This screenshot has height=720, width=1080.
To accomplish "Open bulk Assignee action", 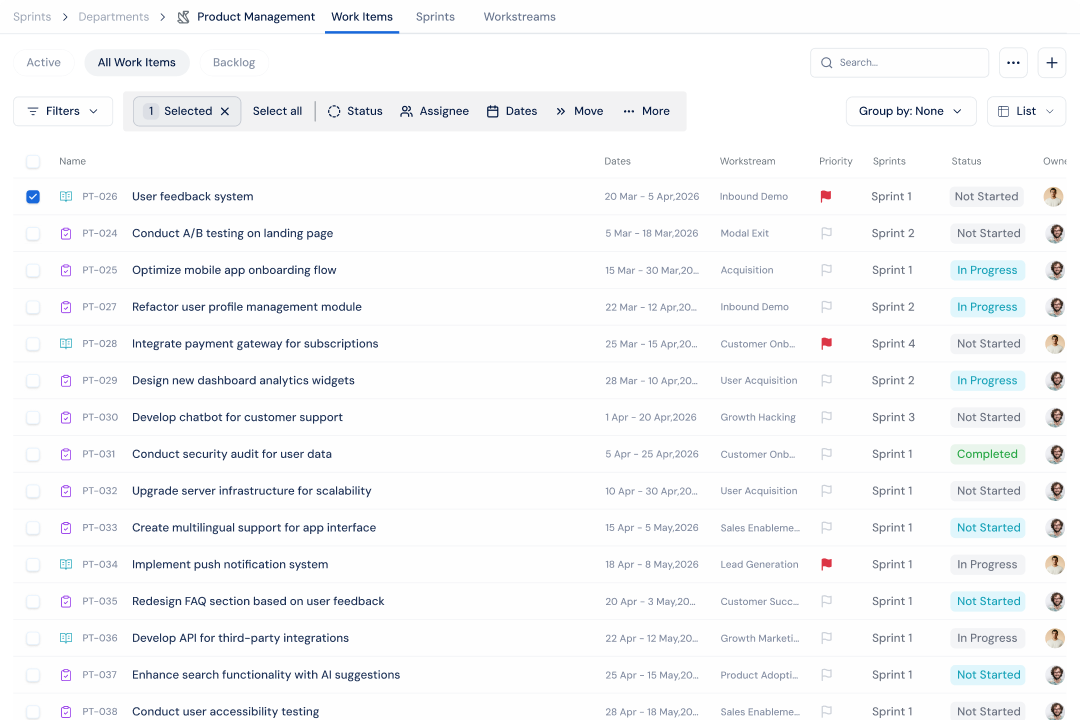I will [x=434, y=111].
